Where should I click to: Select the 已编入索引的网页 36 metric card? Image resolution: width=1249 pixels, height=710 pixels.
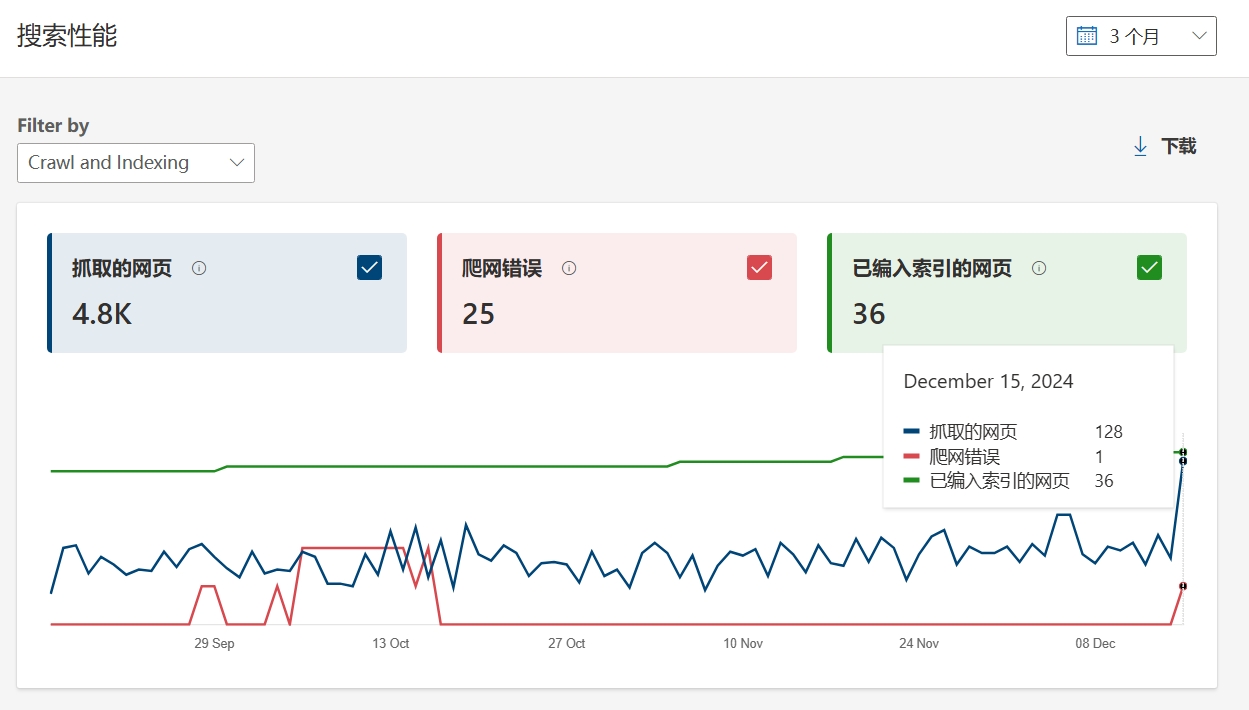(1007, 293)
